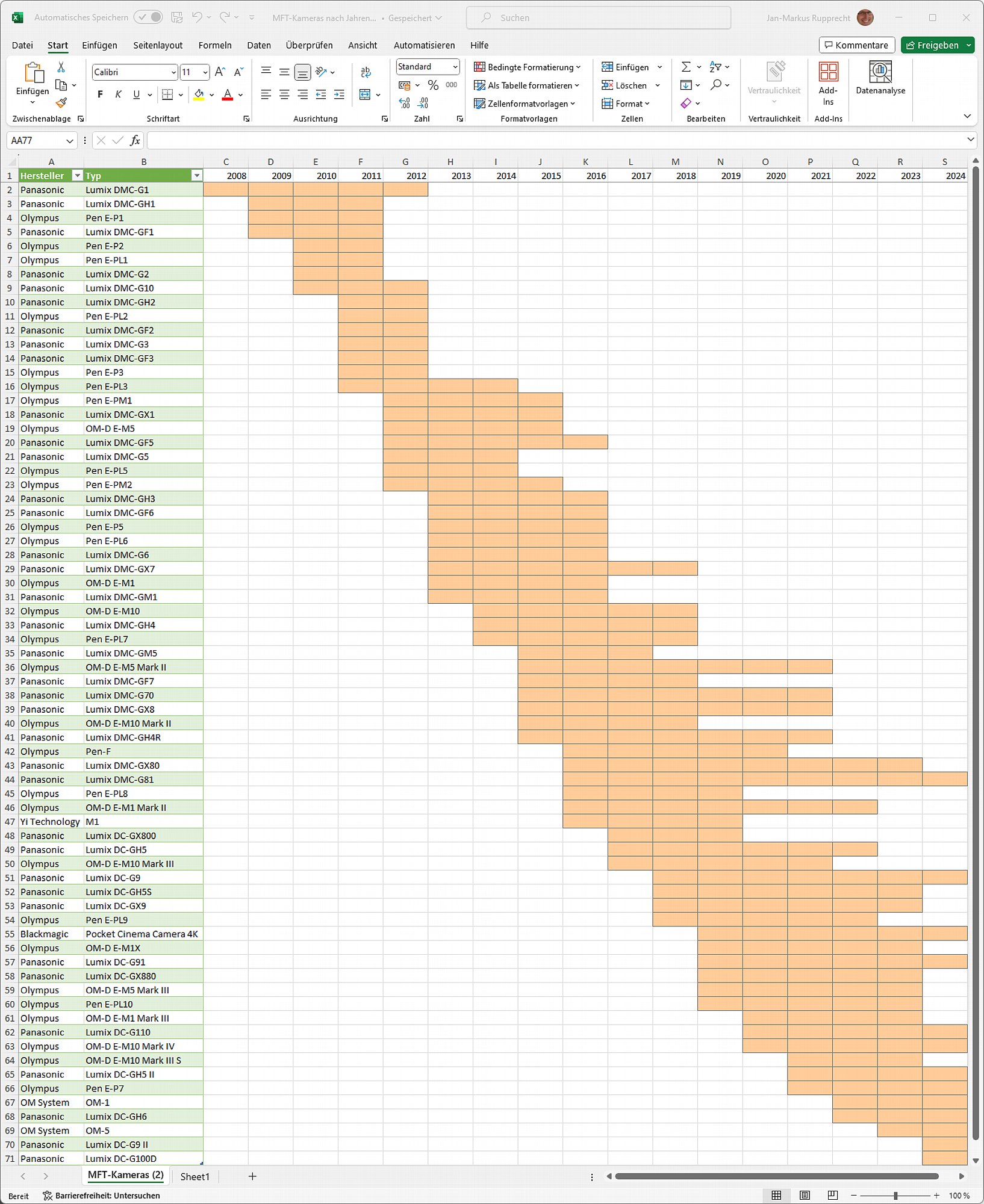The width and height of the screenshot is (984, 1204).
Task: Switch to the Seitenlayout ribbon tab
Action: click(x=158, y=45)
